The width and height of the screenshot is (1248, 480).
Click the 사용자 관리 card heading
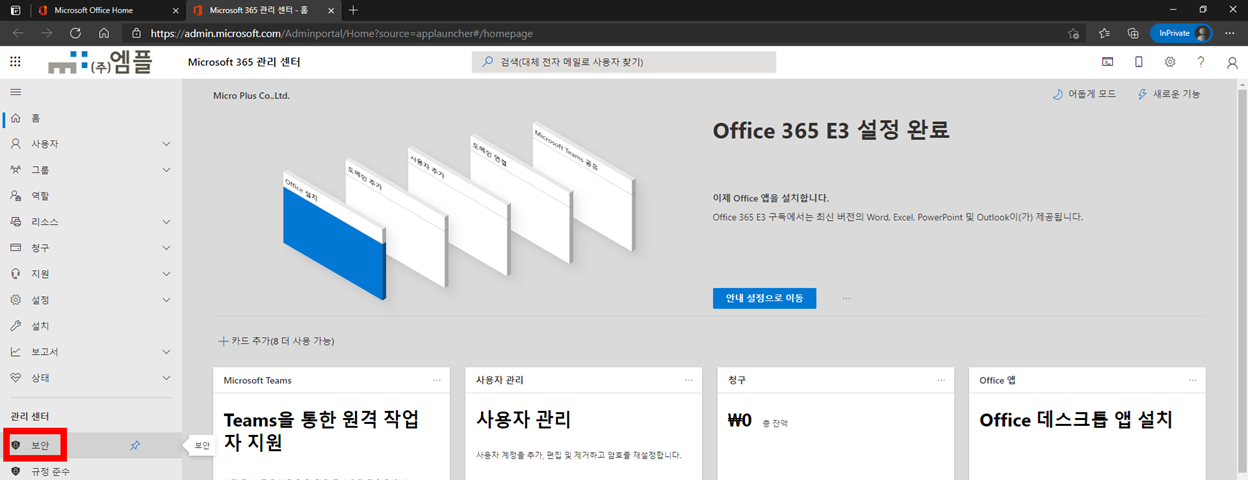[x=524, y=419]
